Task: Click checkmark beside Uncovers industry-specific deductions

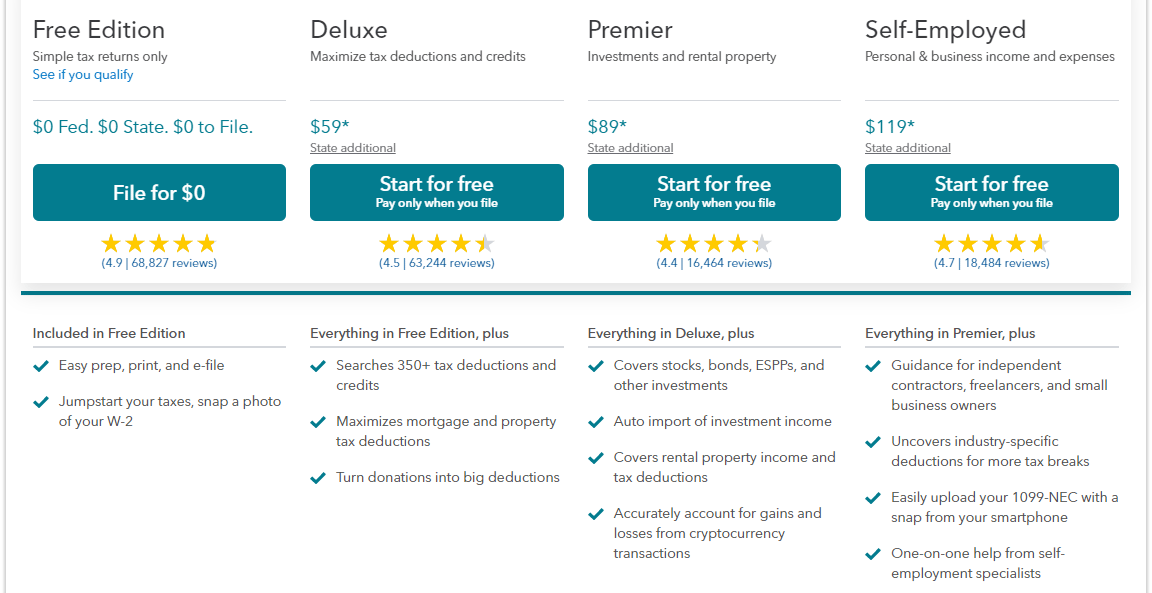Action: [873, 442]
